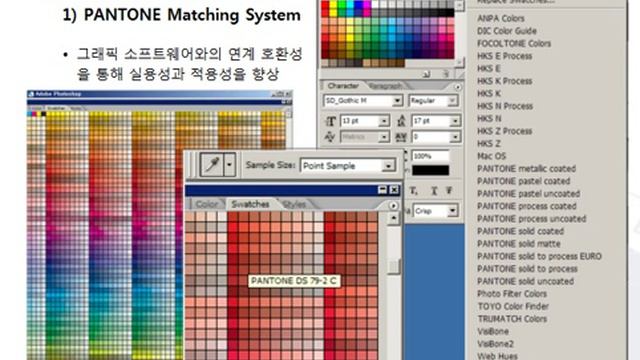This screenshot has height=360, width=640.
Task: Open the Regular font style dropdown
Action: point(452,100)
